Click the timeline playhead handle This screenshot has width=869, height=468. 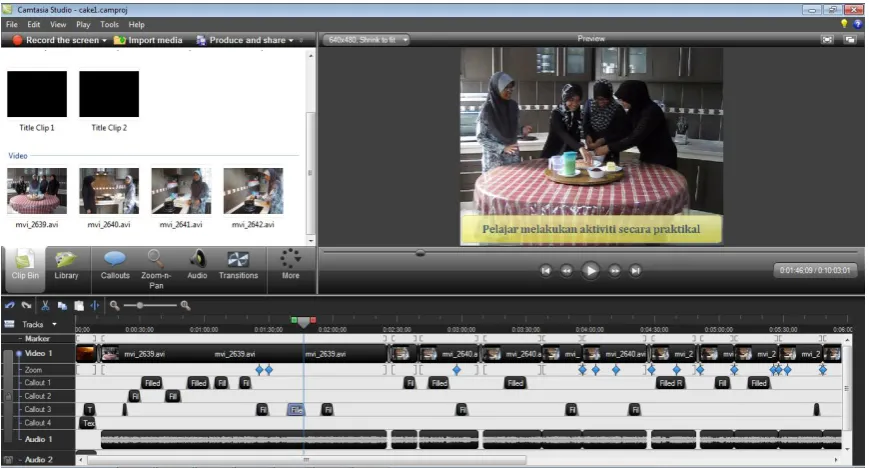(303, 323)
